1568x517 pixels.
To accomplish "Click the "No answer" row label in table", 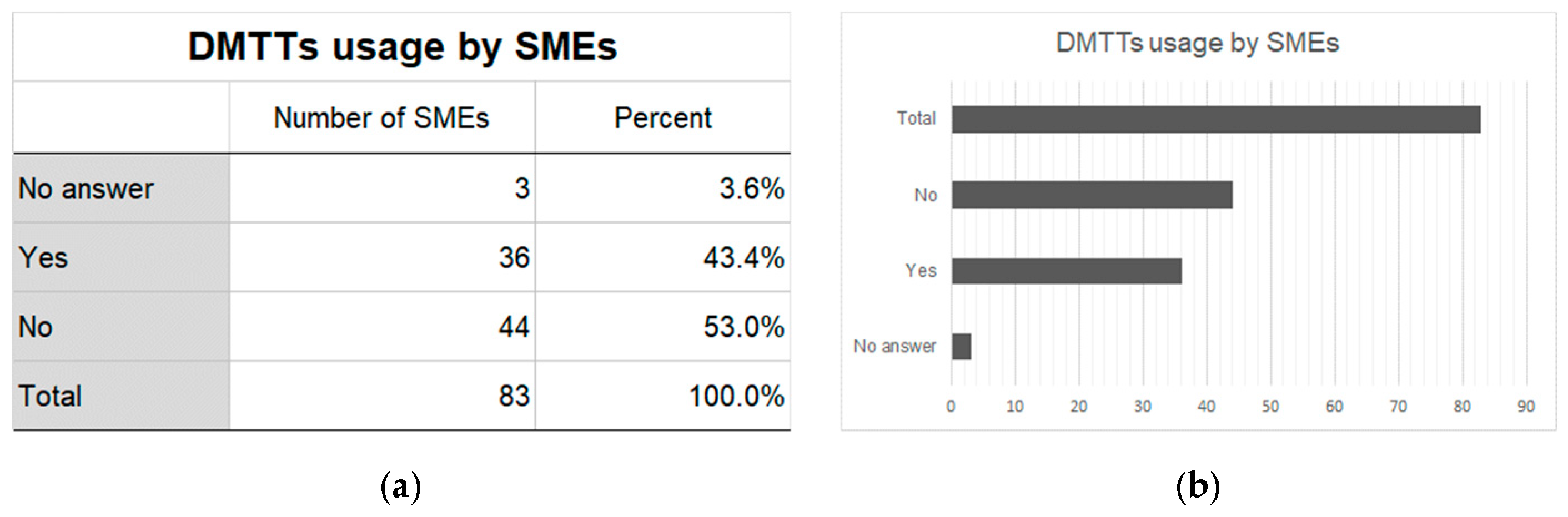I will coord(86,189).
